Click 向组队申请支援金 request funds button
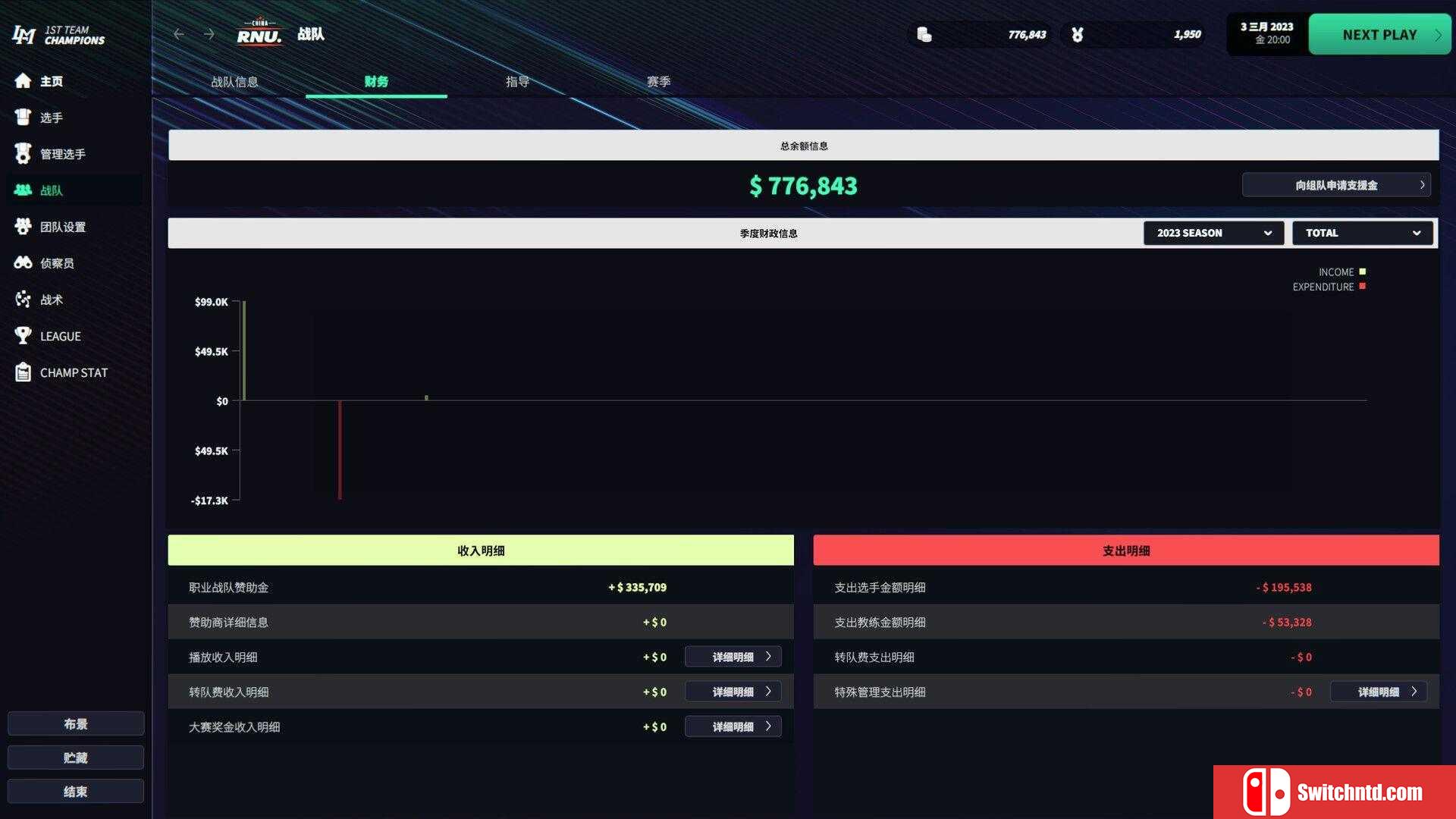 point(1336,185)
